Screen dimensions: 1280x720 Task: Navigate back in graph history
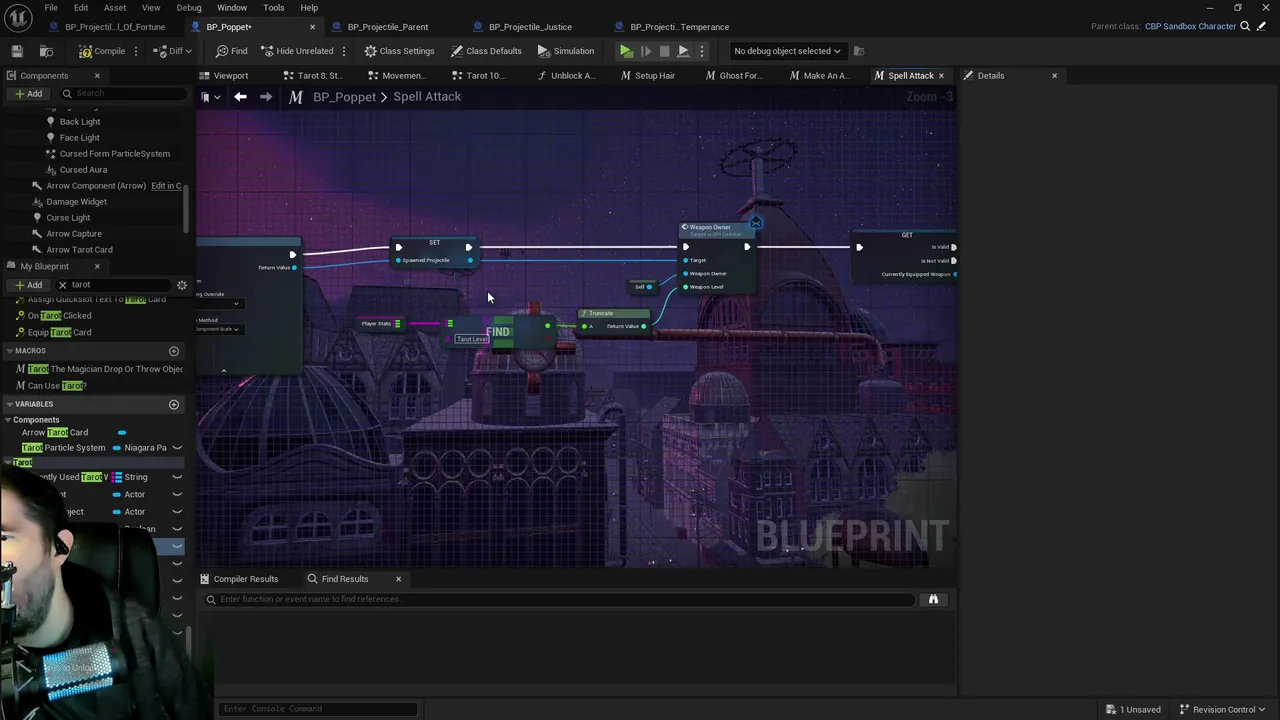pos(240,97)
